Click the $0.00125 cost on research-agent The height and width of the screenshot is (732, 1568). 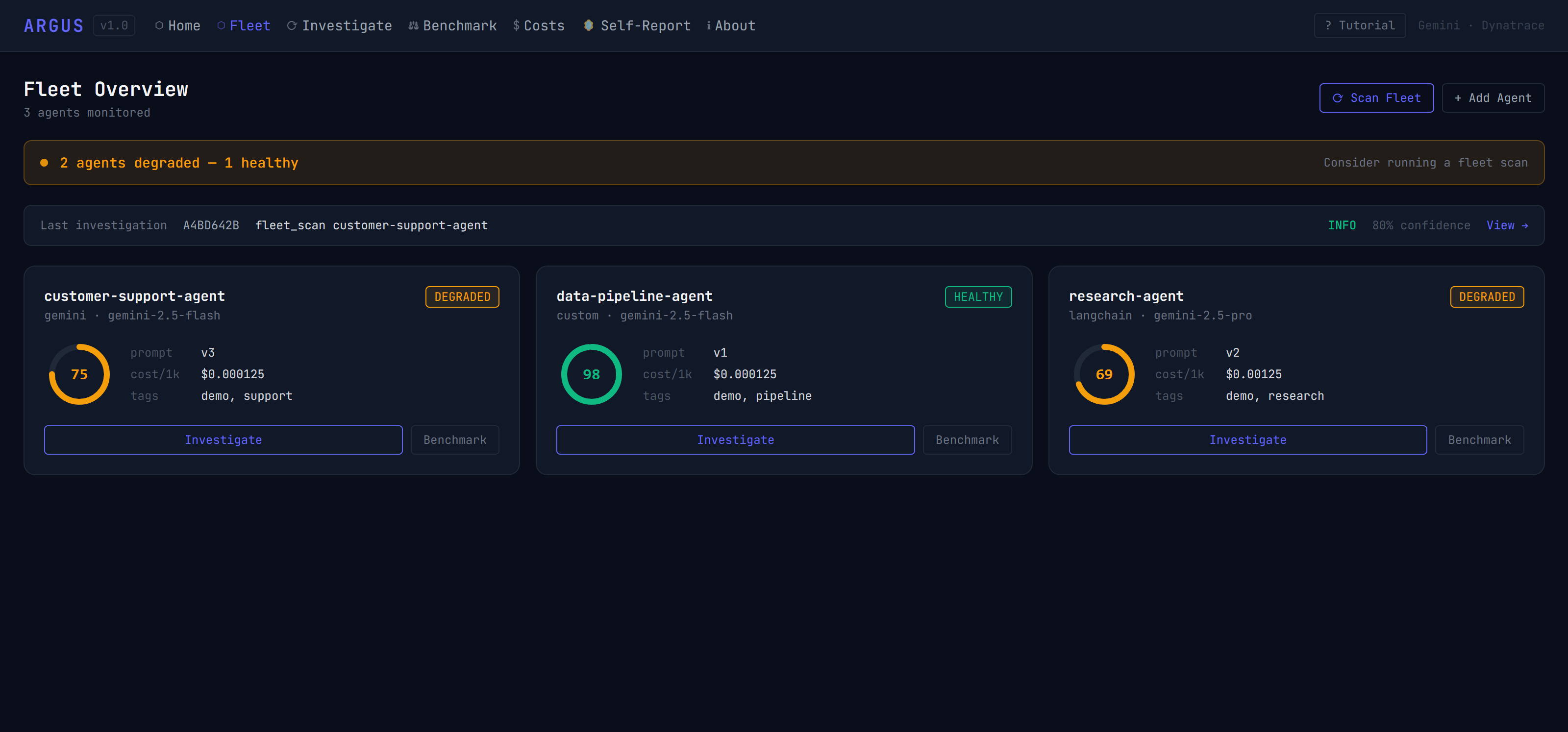point(1254,374)
